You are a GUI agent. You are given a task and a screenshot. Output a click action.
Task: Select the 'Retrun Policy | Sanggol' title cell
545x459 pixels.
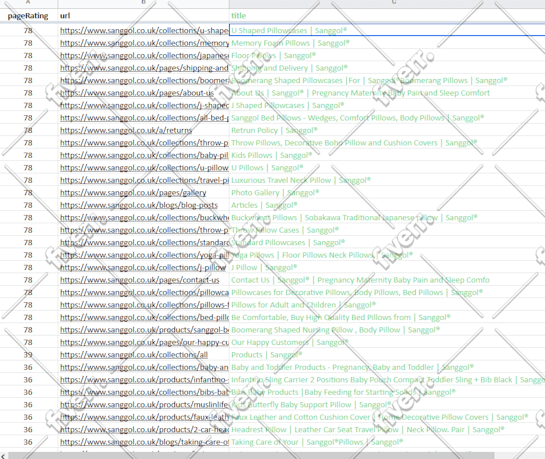(x=387, y=130)
